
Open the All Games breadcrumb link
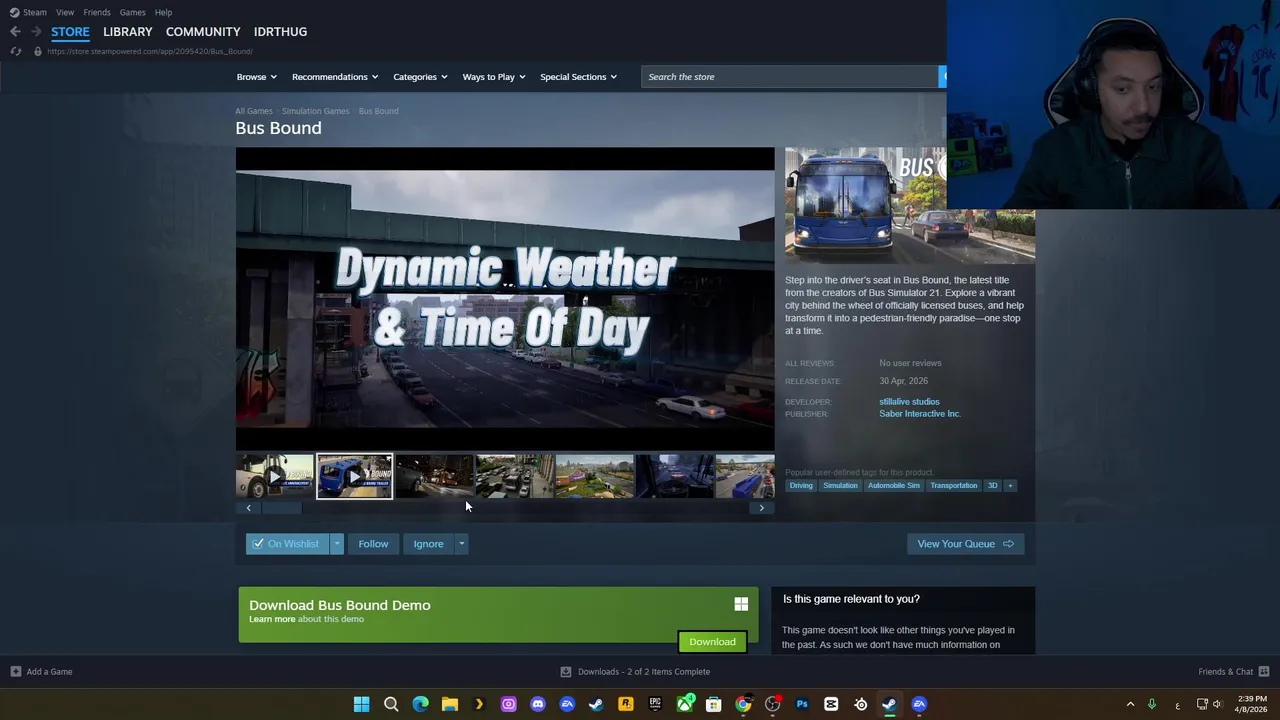253,111
